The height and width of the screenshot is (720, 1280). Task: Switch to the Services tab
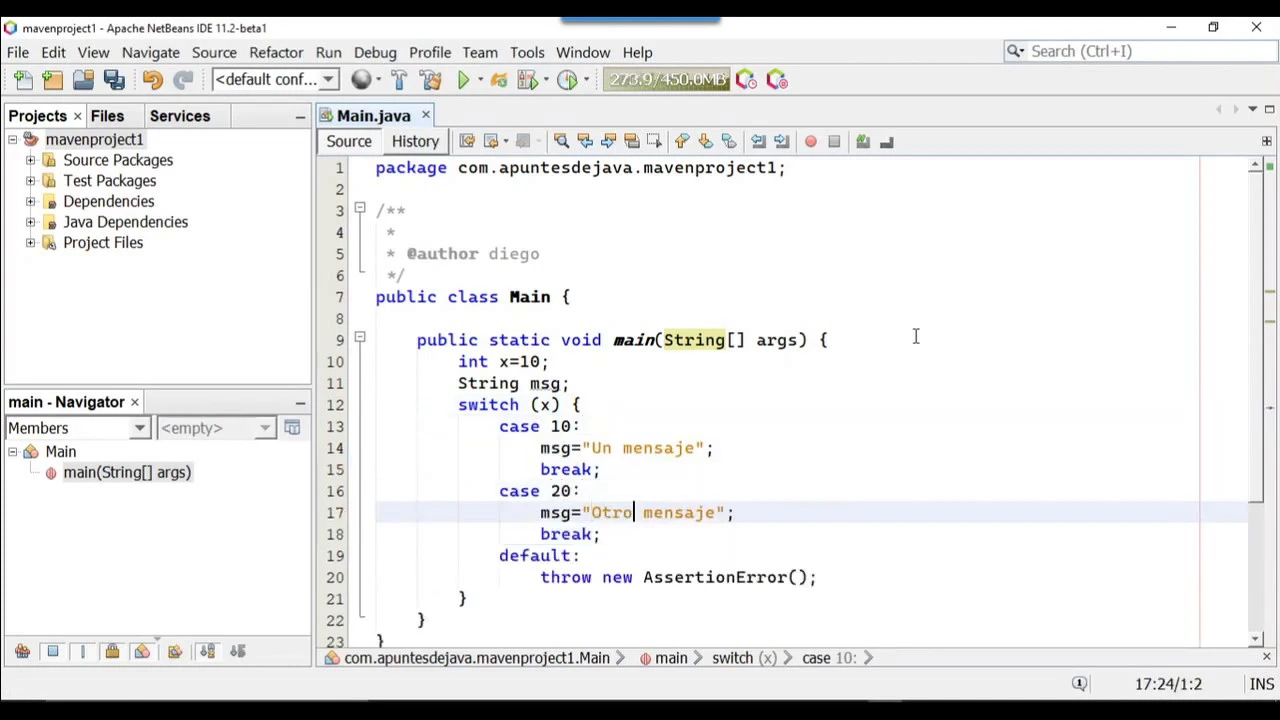(180, 116)
